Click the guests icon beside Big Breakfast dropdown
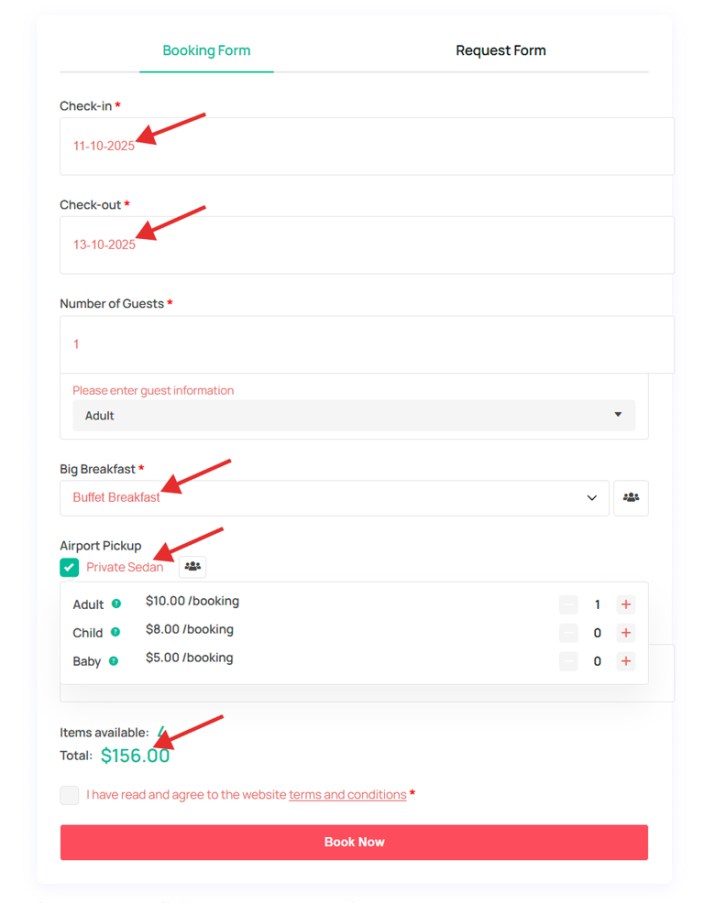 tap(631, 498)
